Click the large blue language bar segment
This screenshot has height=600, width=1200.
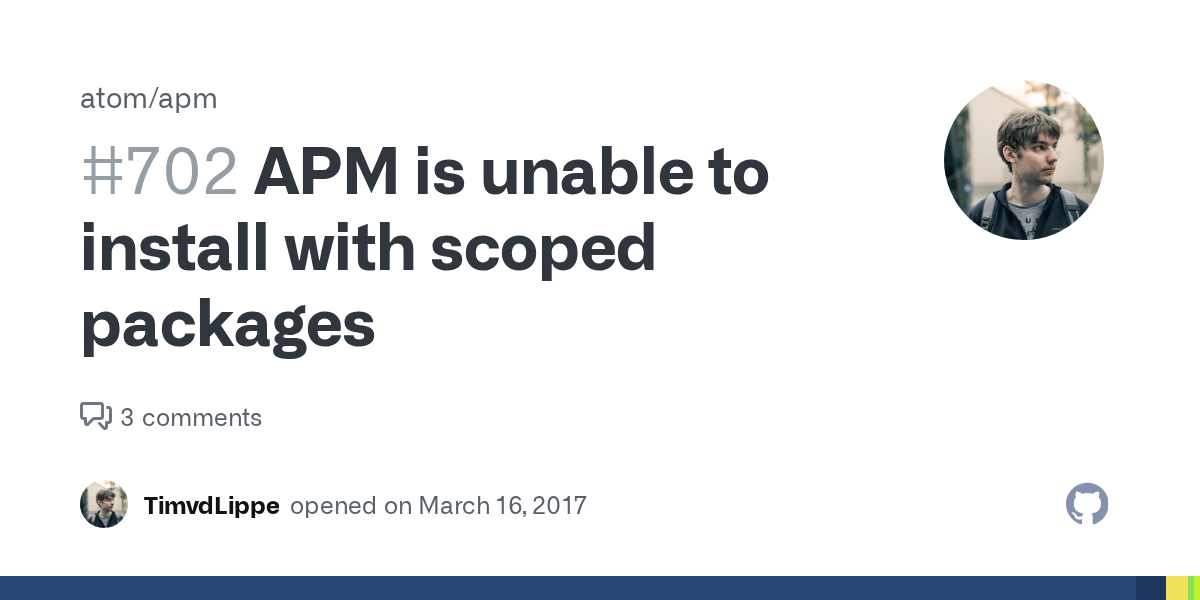(x=568, y=588)
